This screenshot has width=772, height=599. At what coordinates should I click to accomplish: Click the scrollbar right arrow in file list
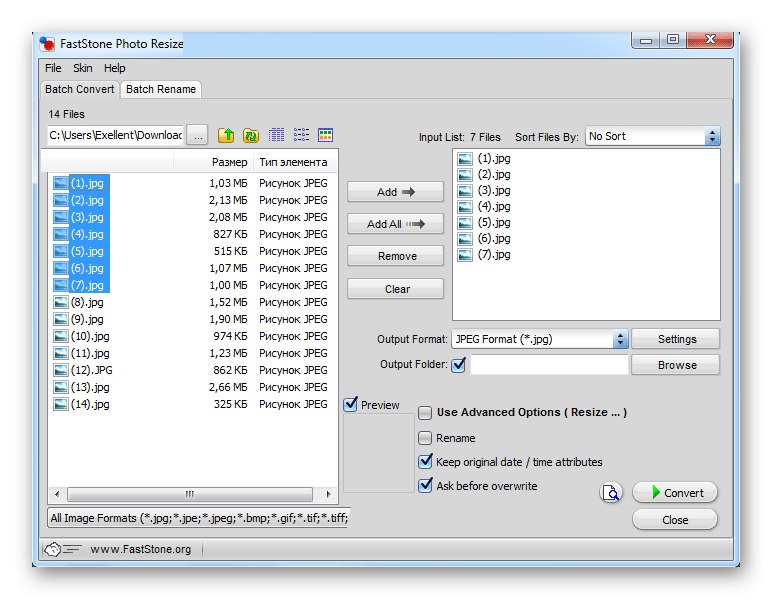coord(328,494)
